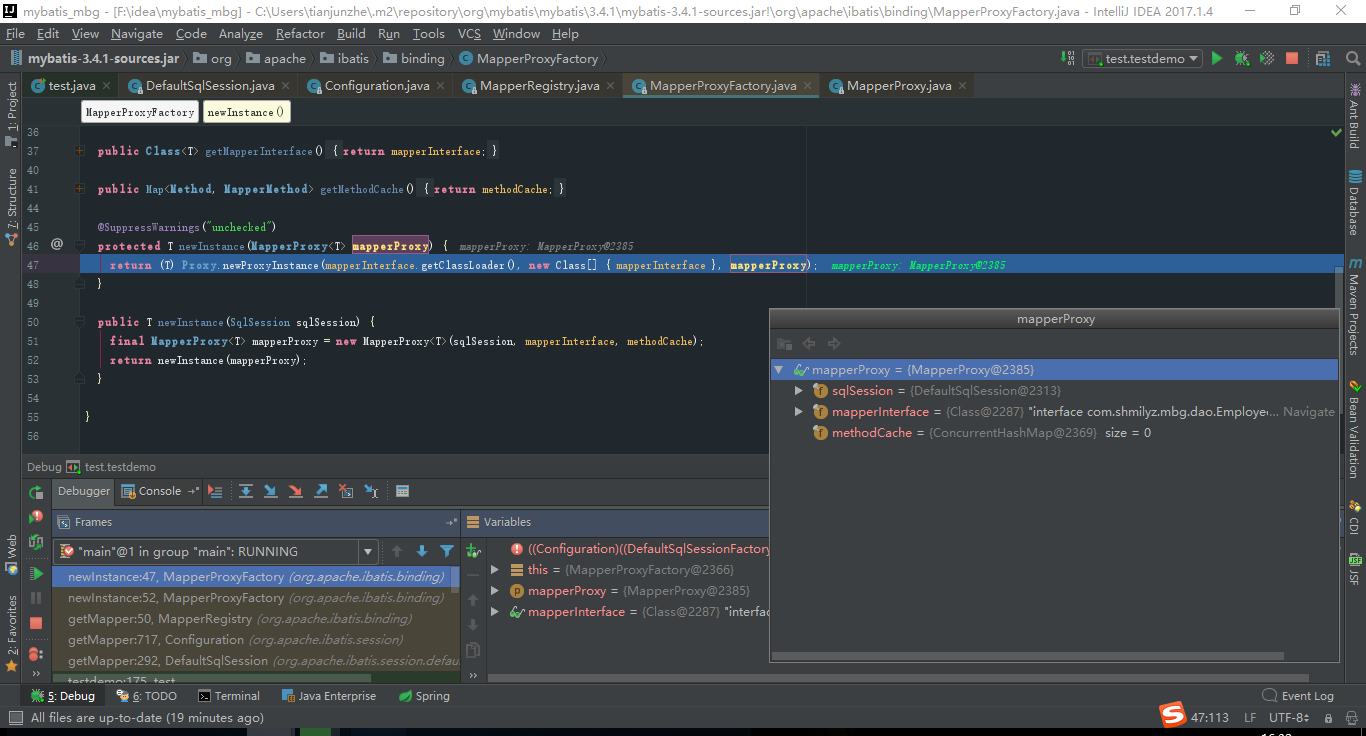Image resolution: width=1366 pixels, height=736 pixels.
Task: Click the Step Over icon in the debugger
Action: pyautogui.click(x=246, y=491)
